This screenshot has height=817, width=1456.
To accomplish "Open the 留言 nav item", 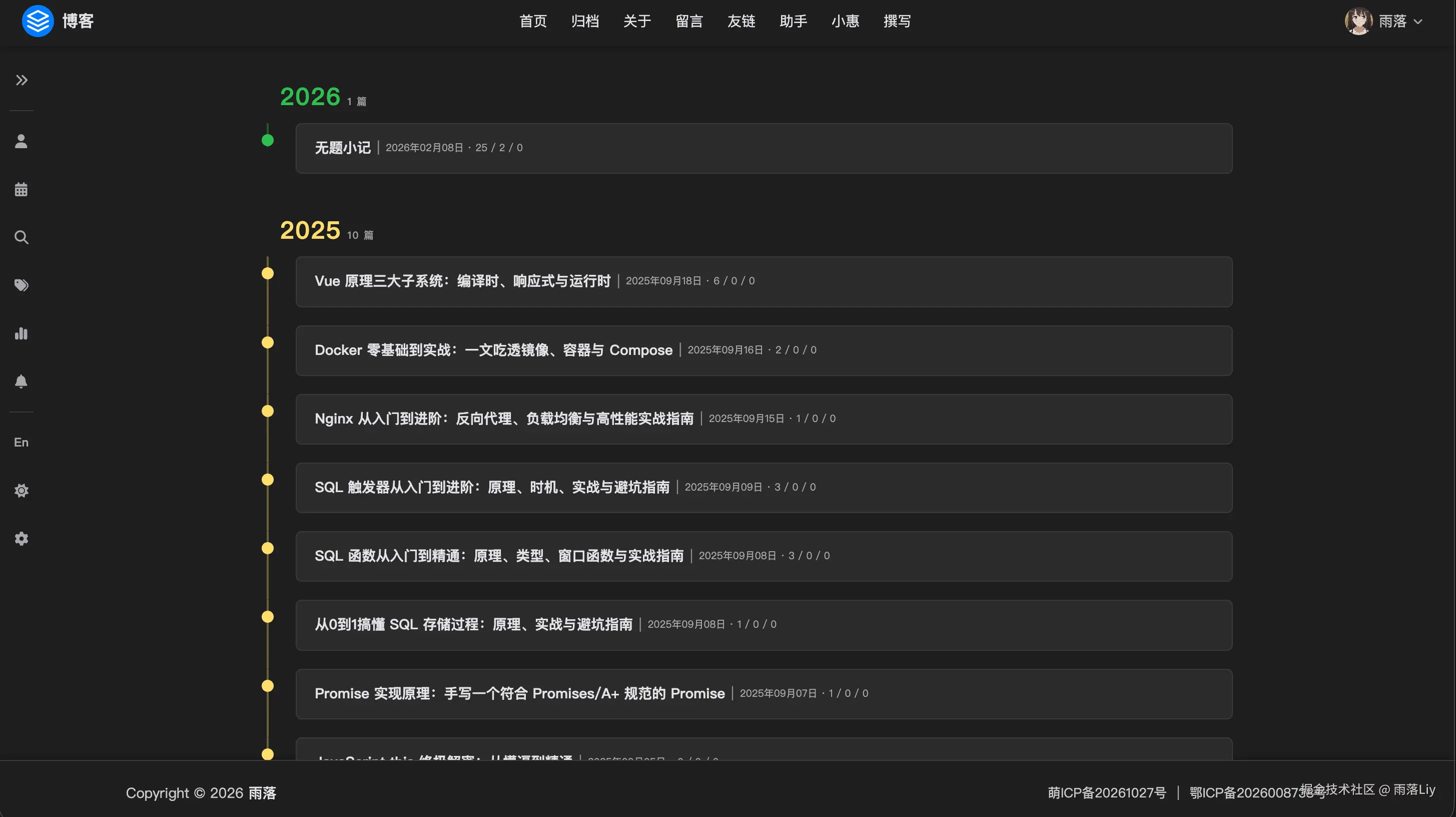I will [x=689, y=22].
